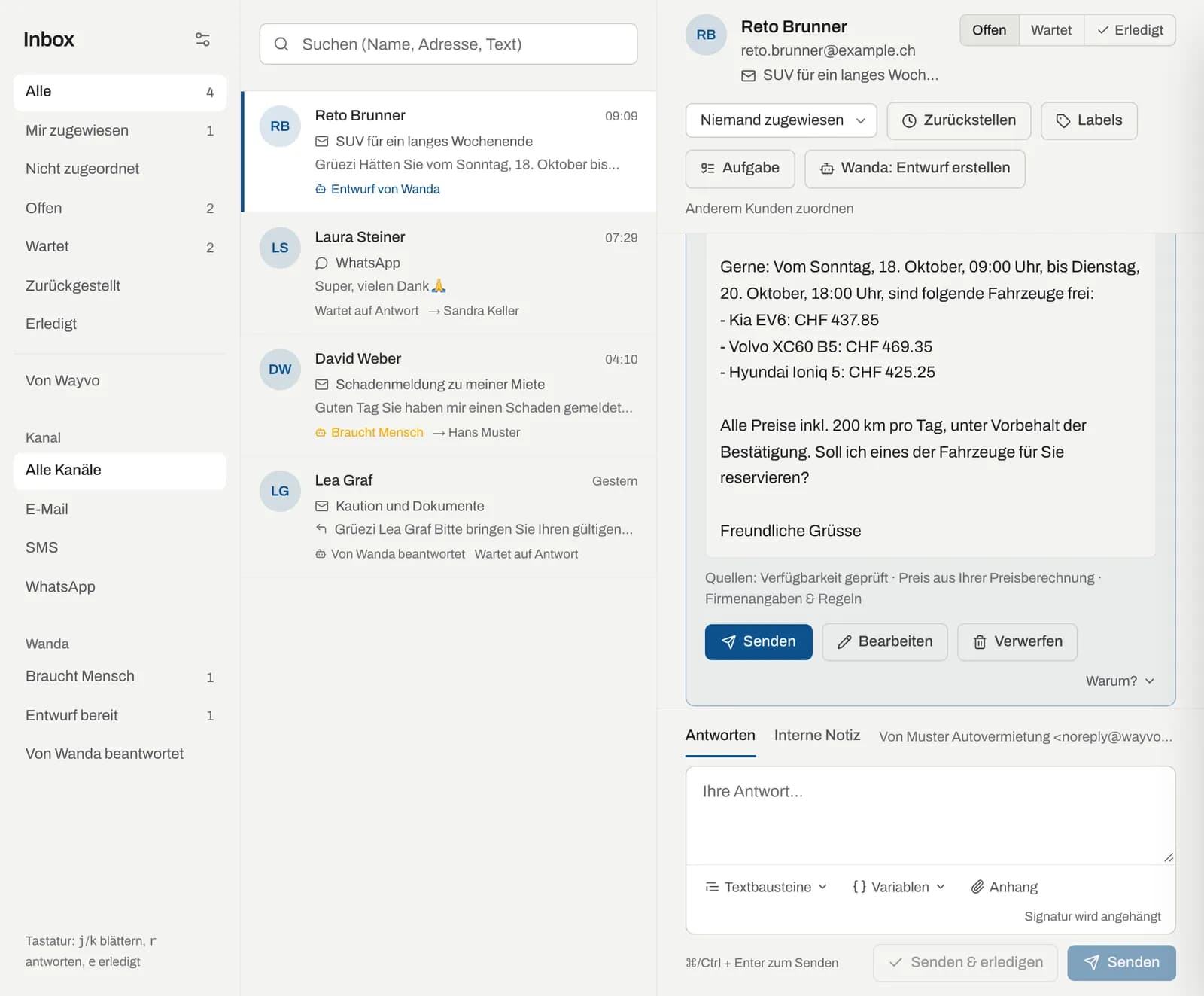Screen dimensions: 1204x996
Task: Click the LS avatar of Laura Steiner
Action: click(280, 248)
